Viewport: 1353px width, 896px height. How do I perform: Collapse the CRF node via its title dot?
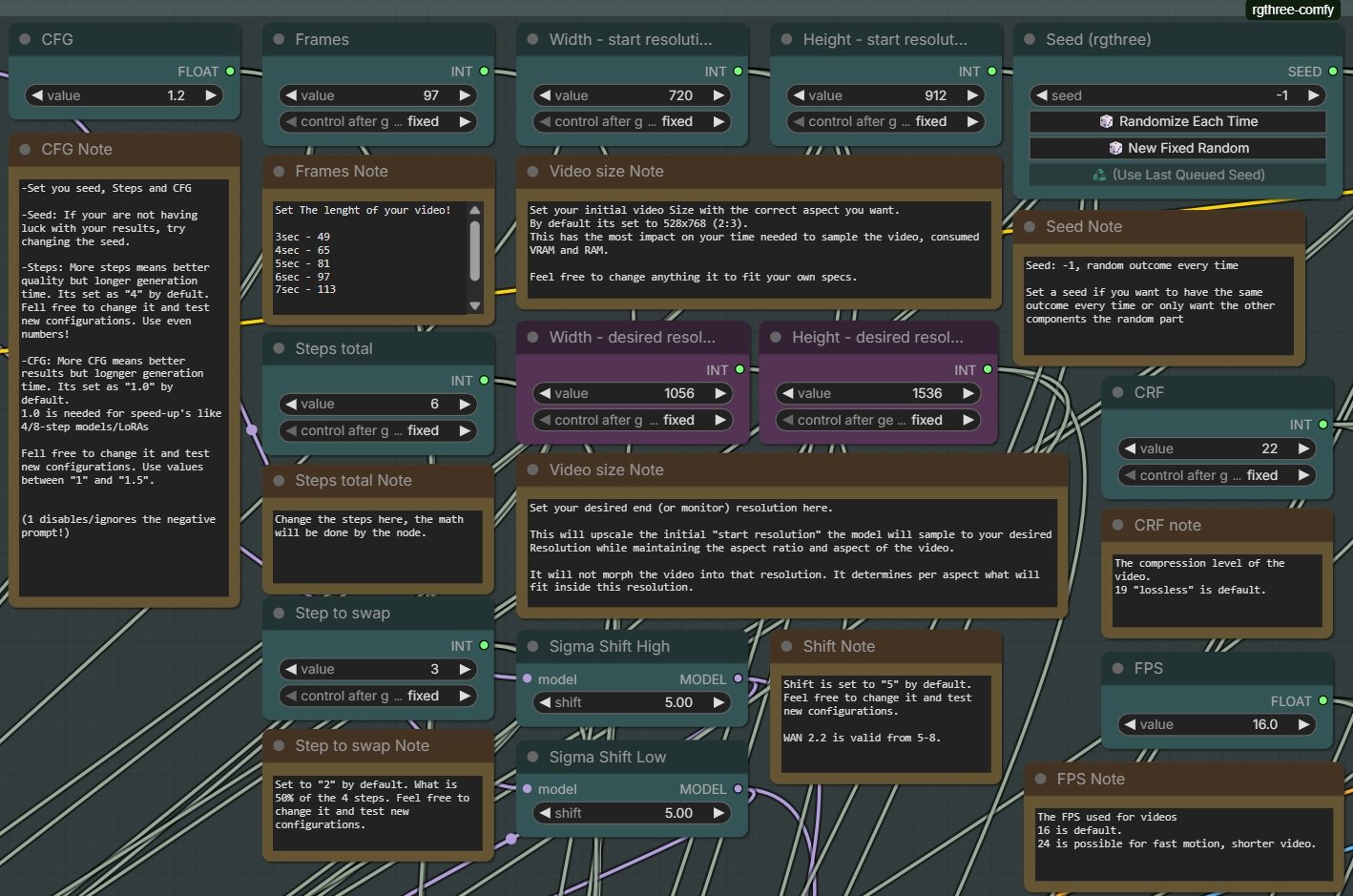[x=1117, y=392]
